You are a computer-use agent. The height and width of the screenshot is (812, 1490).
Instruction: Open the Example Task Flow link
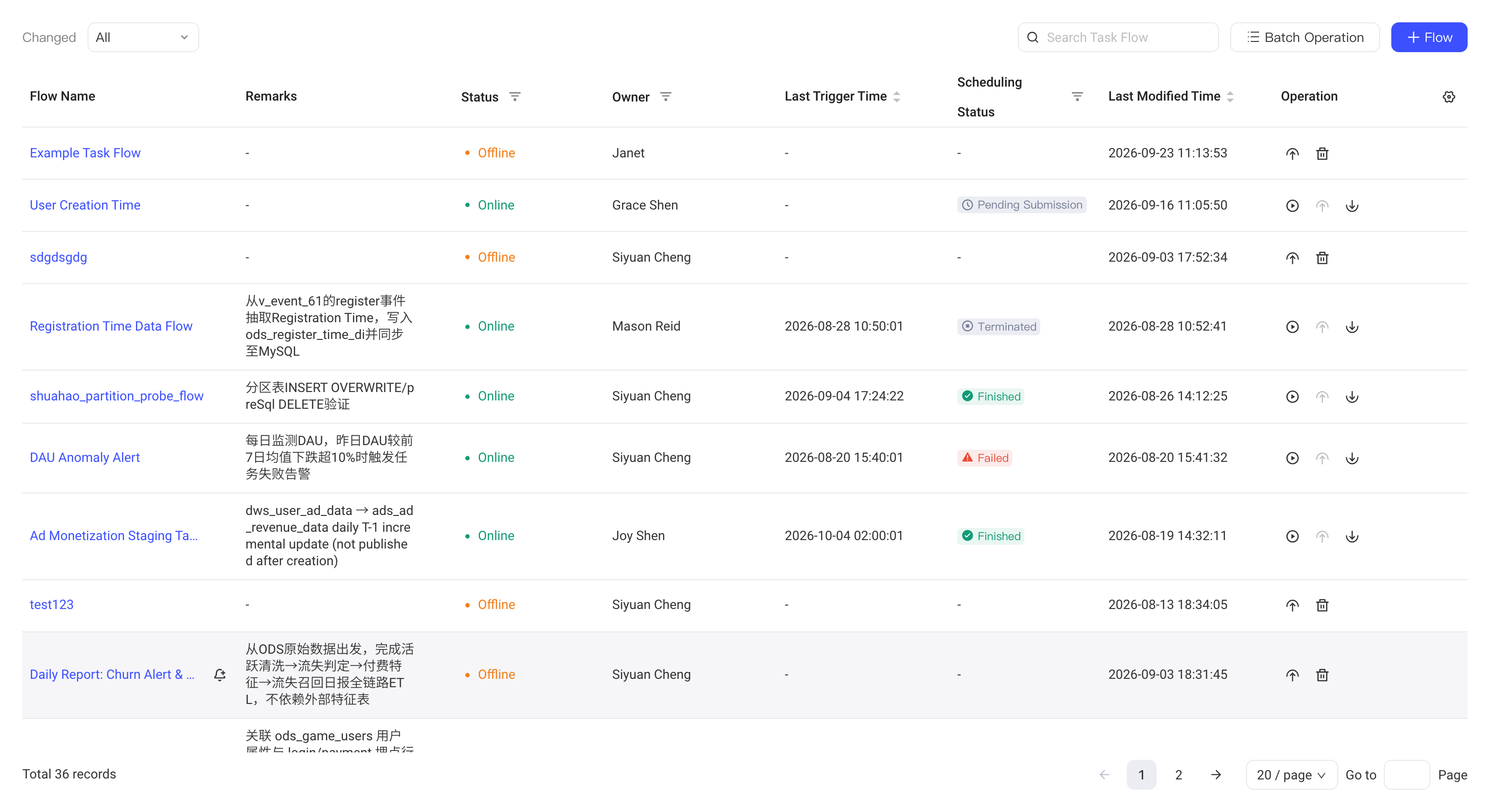coord(85,153)
